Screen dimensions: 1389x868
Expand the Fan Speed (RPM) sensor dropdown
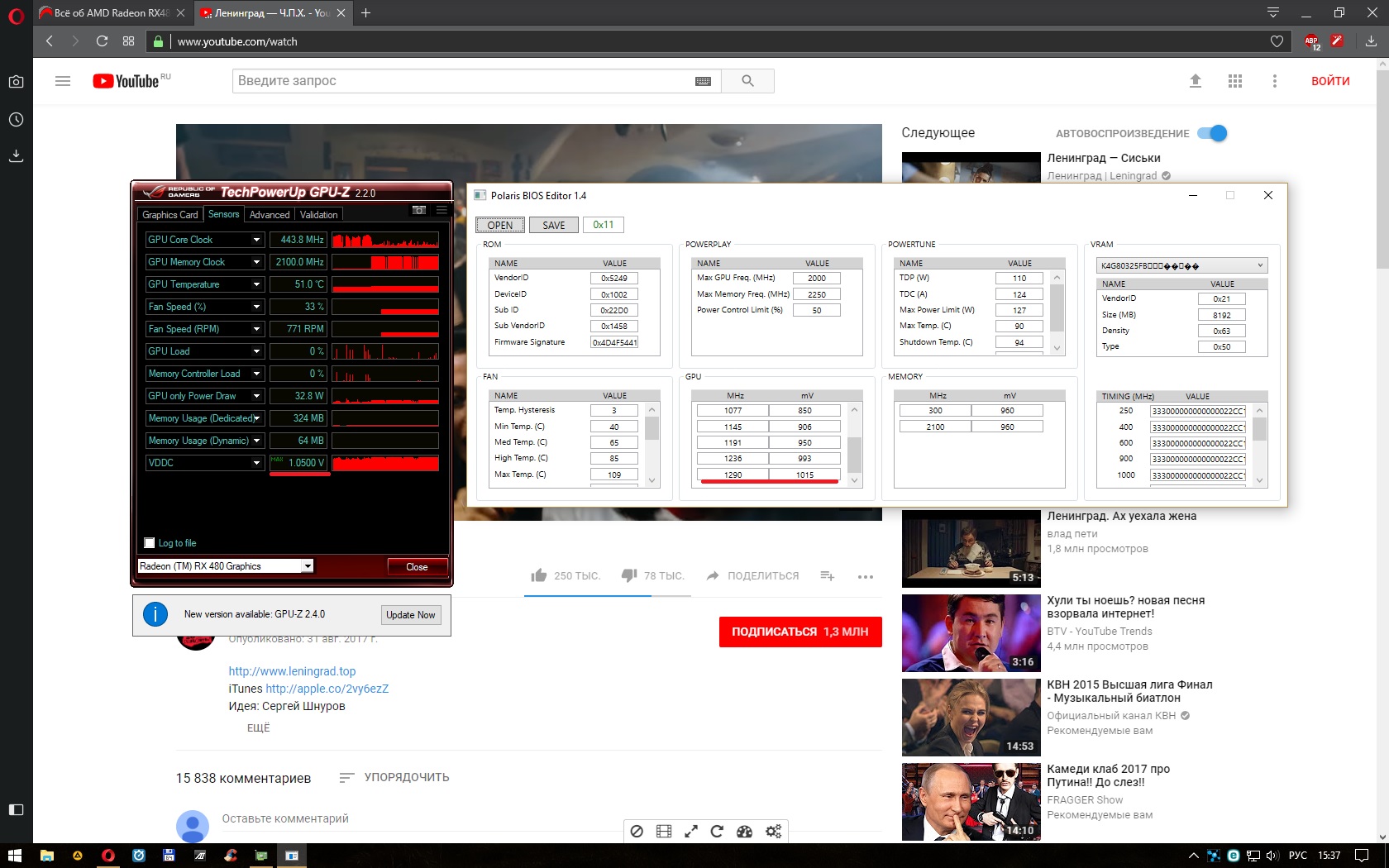click(x=257, y=329)
